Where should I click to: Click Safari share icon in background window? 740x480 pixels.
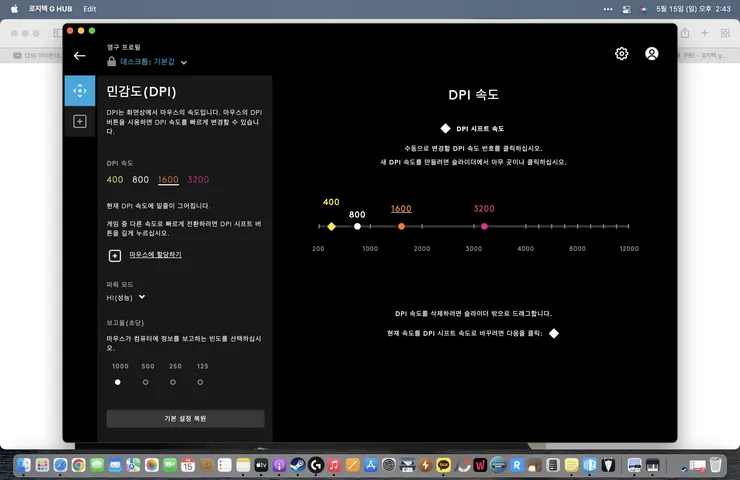685,33
